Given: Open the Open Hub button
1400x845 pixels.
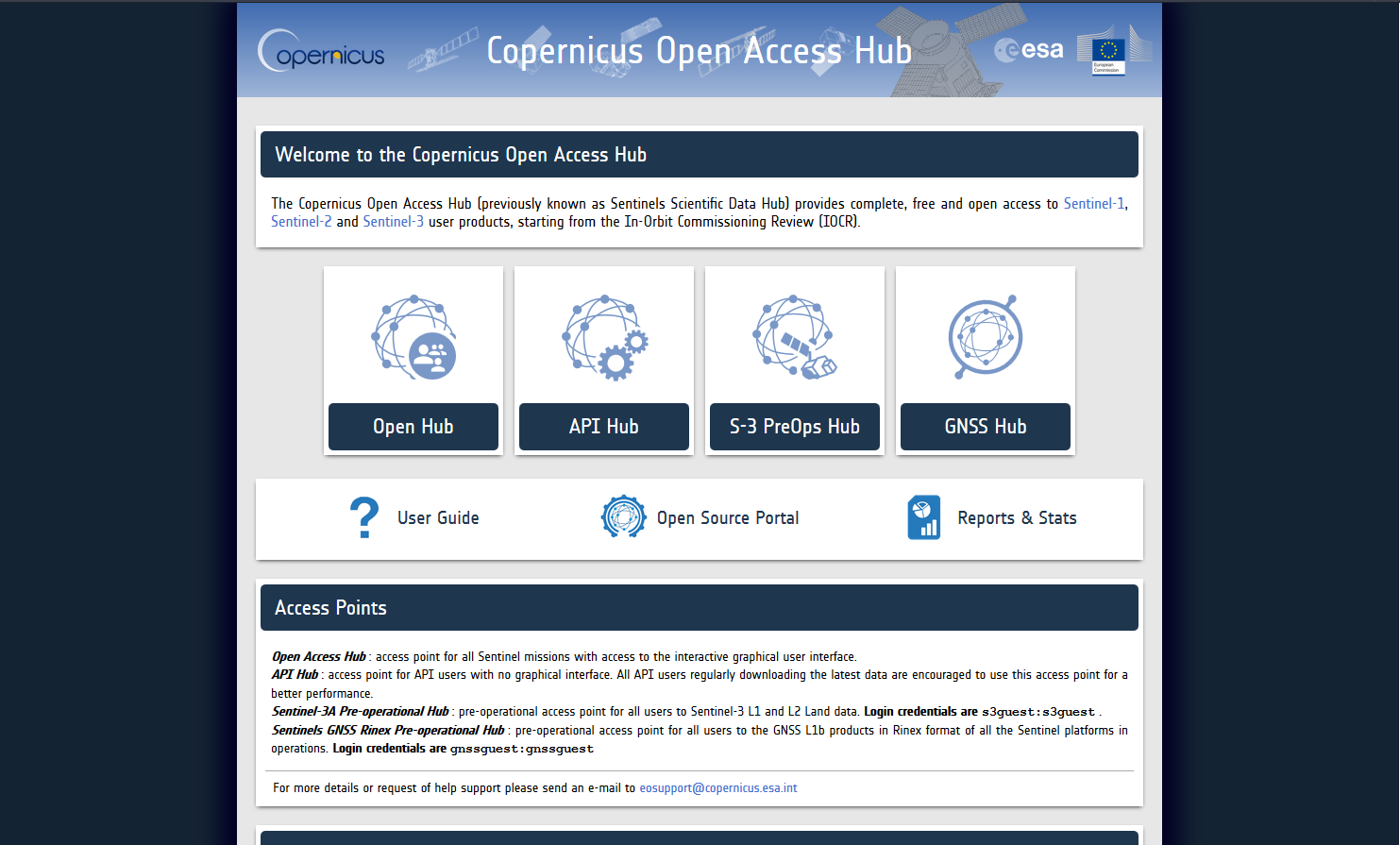Looking at the screenshot, I should click(413, 427).
